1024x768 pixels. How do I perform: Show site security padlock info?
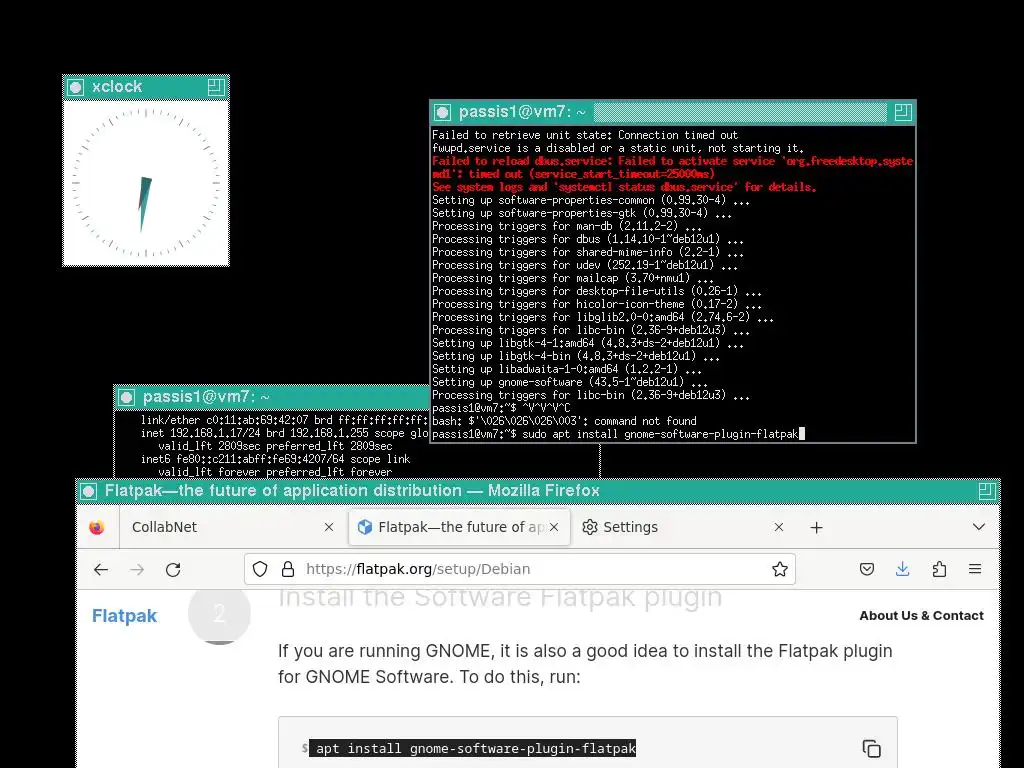point(288,569)
